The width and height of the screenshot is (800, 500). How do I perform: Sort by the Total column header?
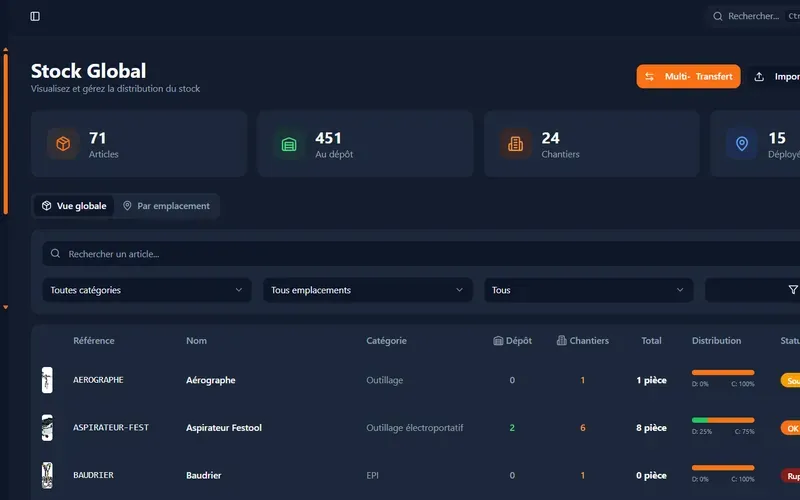point(651,340)
